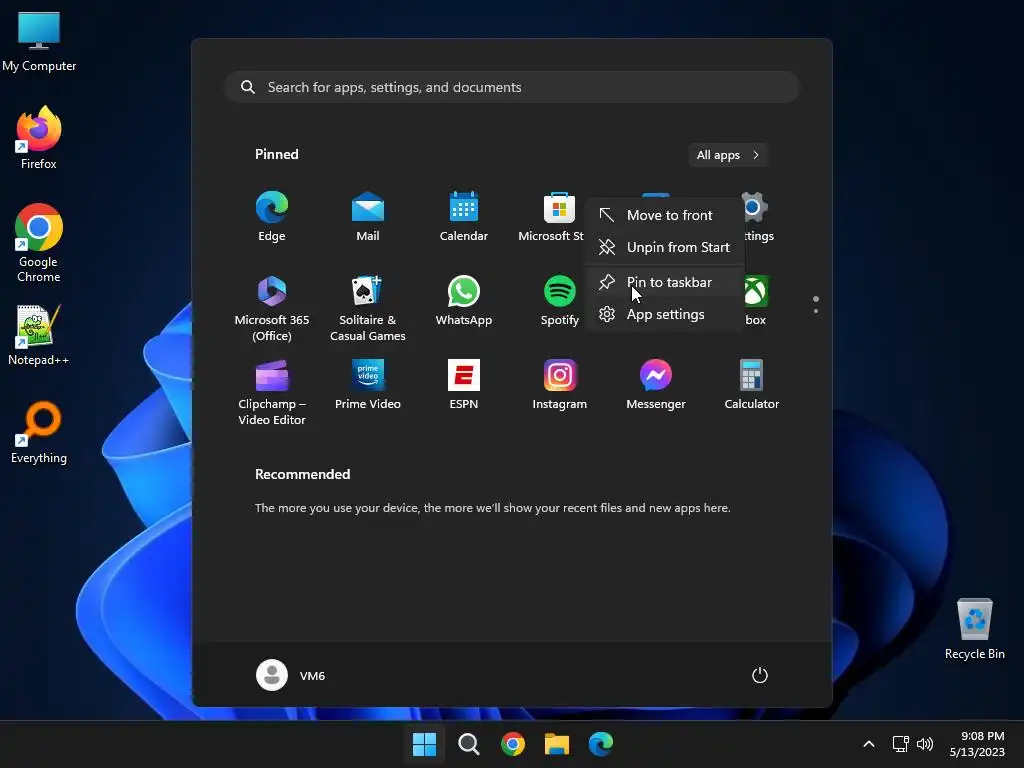Image resolution: width=1024 pixels, height=768 pixels.
Task: Select Pin to taskbar option
Action: pyautogui.click(x=664, y=282)
